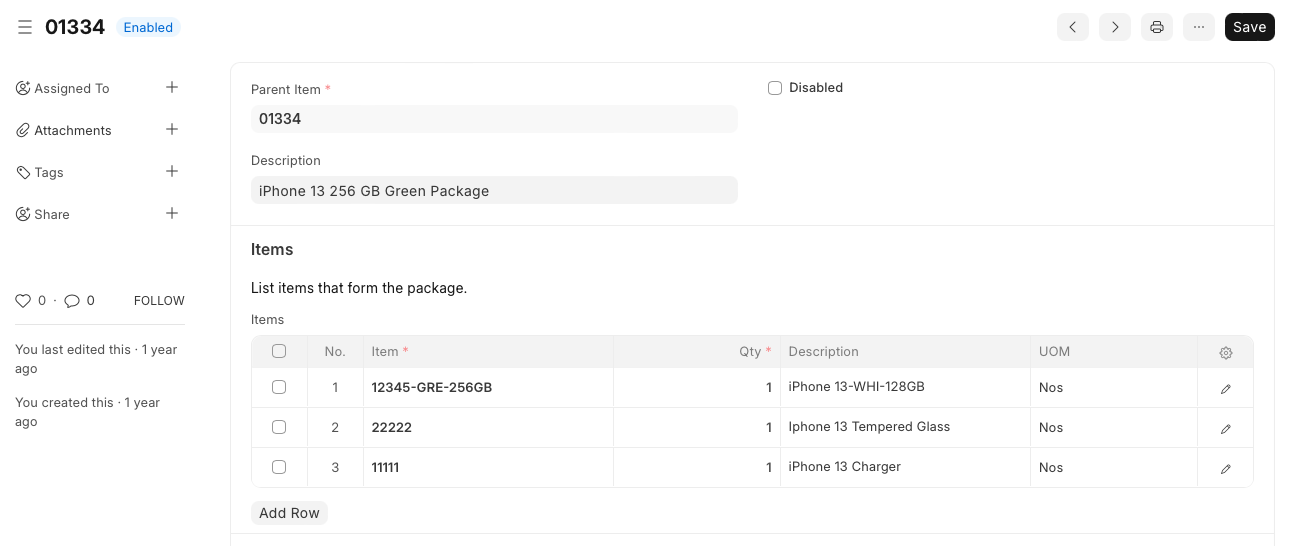Click the Description input field
Image resolution: width=1294 pixels, height=546 pixels.
pos(494,191)
